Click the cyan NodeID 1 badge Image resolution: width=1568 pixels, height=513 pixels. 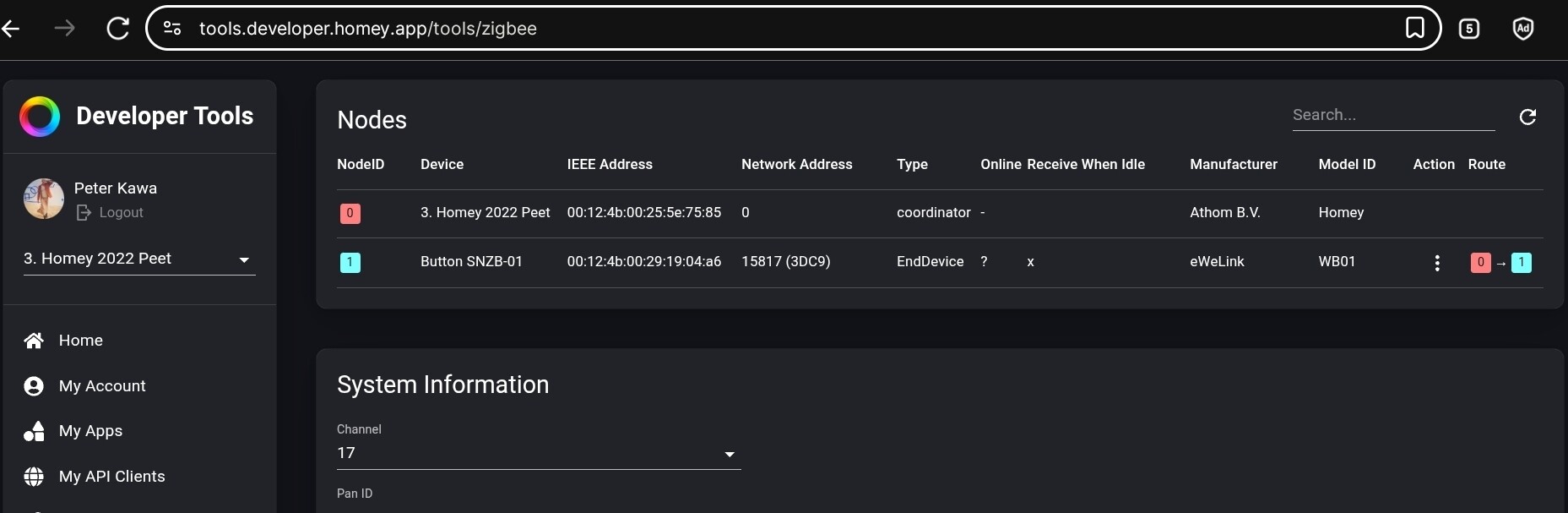point(350,262)
